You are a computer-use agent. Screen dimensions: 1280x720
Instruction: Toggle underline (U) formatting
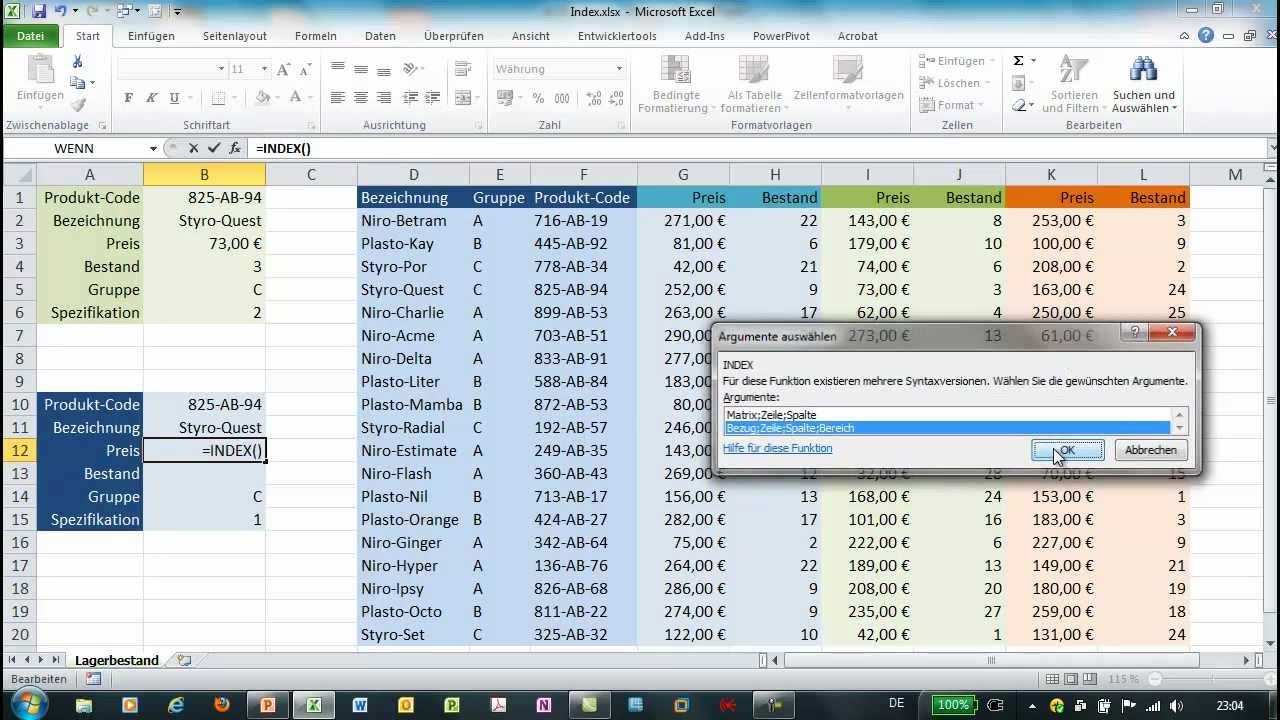[175, 98]
